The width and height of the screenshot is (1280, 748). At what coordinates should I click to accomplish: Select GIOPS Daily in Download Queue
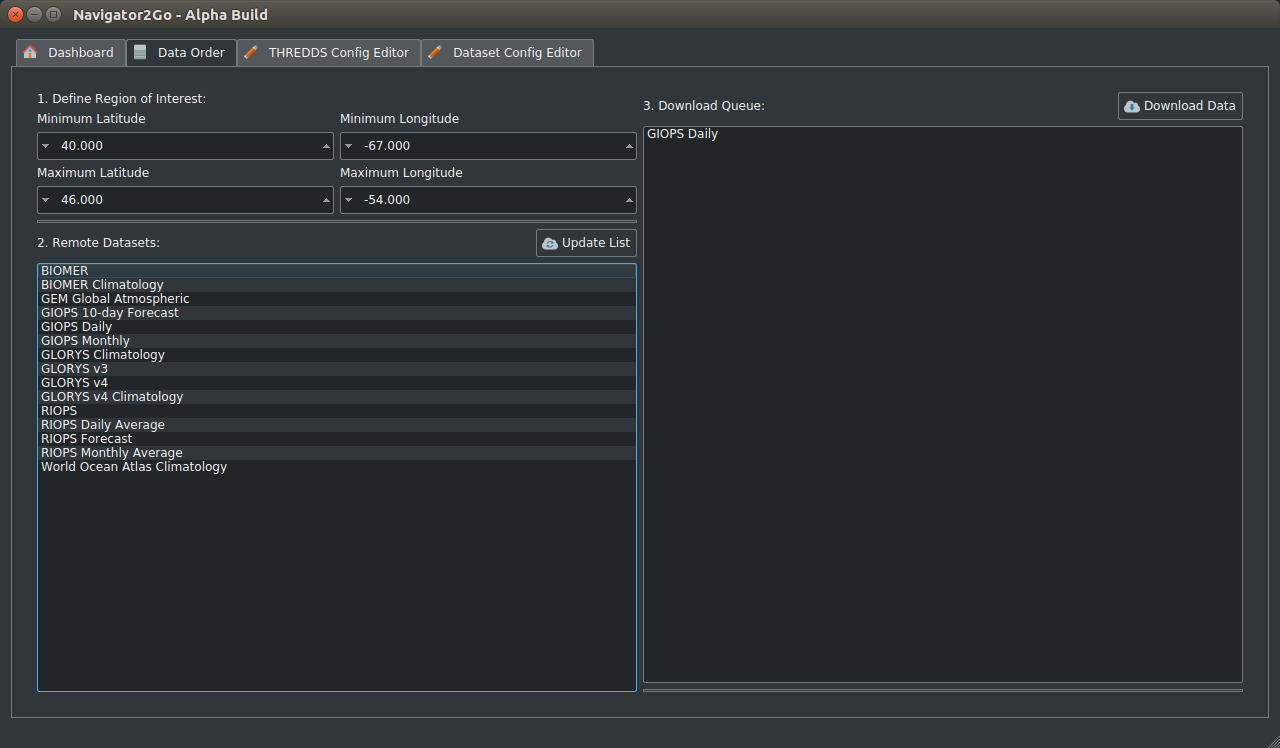[x=943, y=134]
